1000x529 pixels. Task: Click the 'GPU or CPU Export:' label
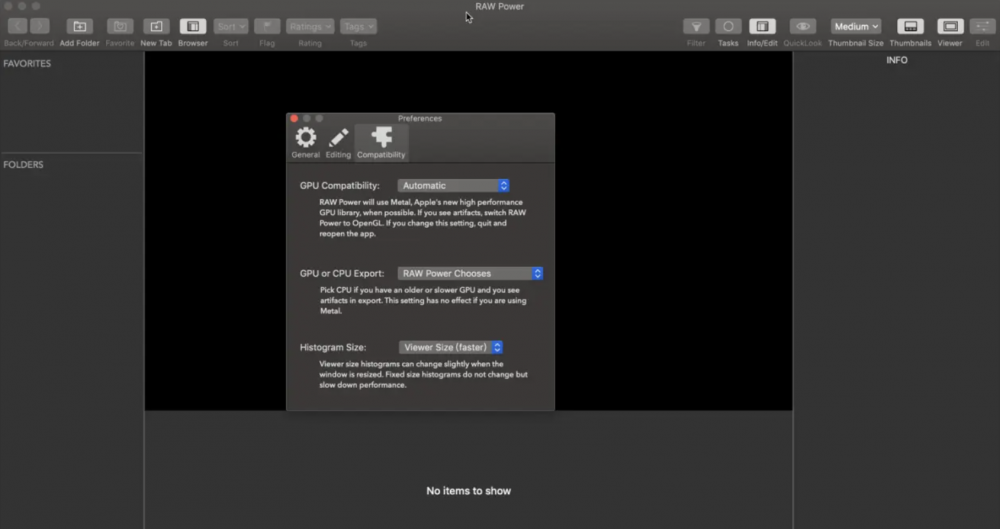click(342, 274)
